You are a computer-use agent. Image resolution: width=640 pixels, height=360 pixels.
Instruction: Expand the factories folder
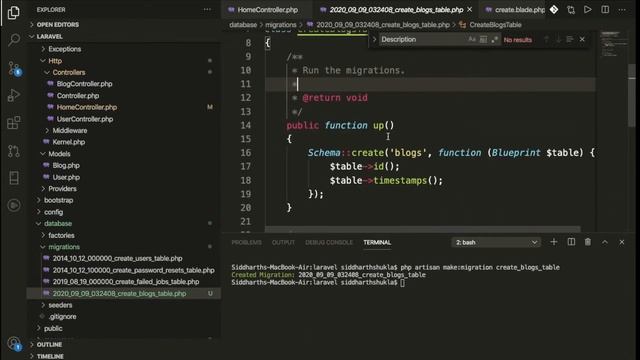click(x=61, y=236)
